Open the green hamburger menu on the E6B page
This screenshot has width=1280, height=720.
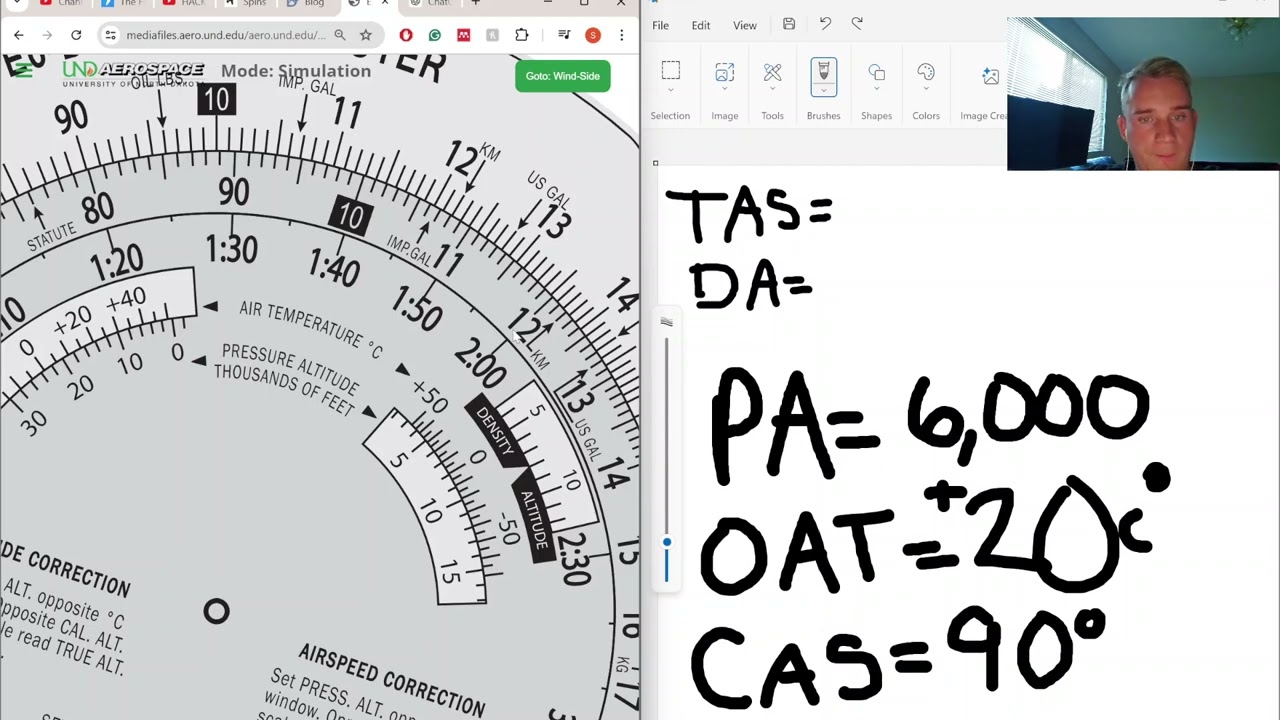pos(24,69)
